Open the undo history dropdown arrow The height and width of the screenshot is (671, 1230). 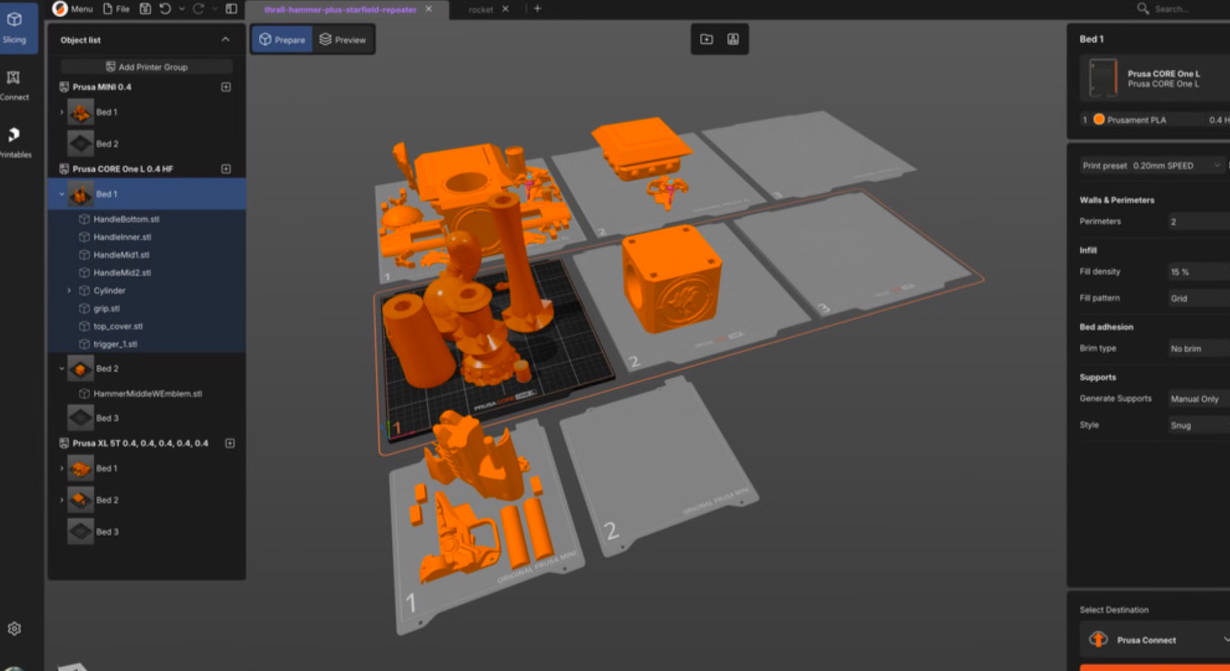tap(181, 9)
